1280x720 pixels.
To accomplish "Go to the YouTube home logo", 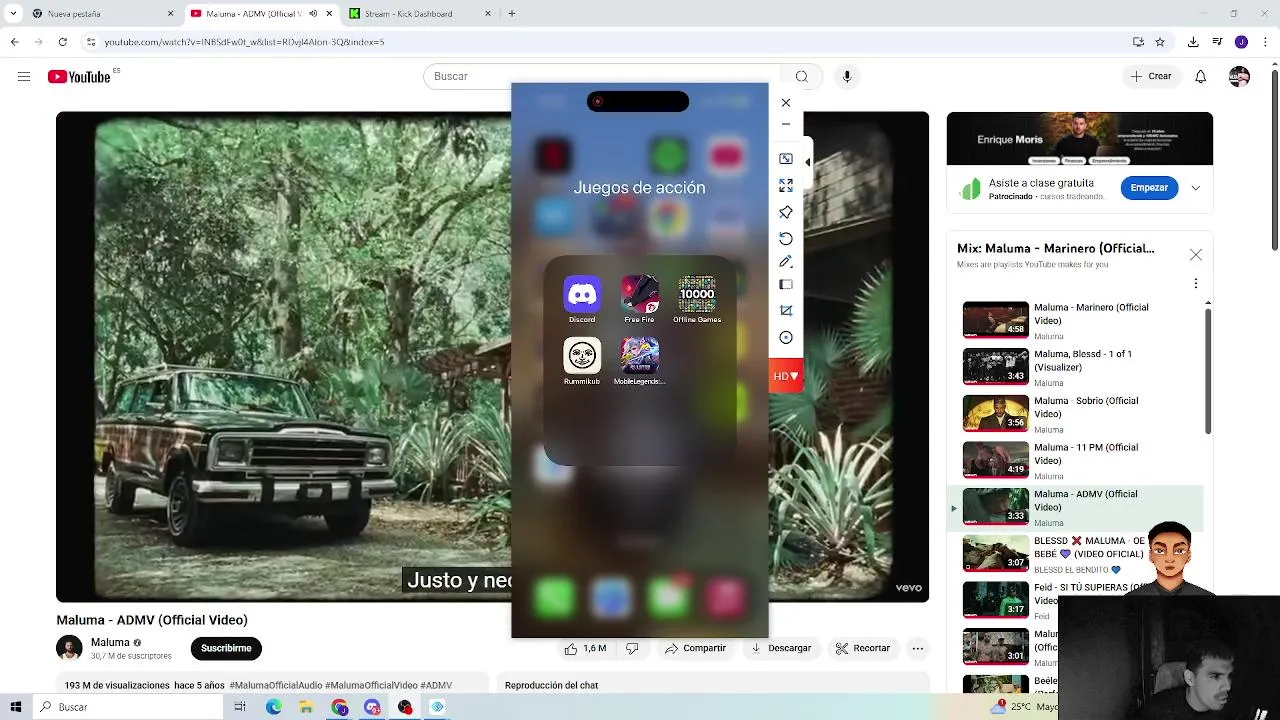I will [x=80, y=77].
